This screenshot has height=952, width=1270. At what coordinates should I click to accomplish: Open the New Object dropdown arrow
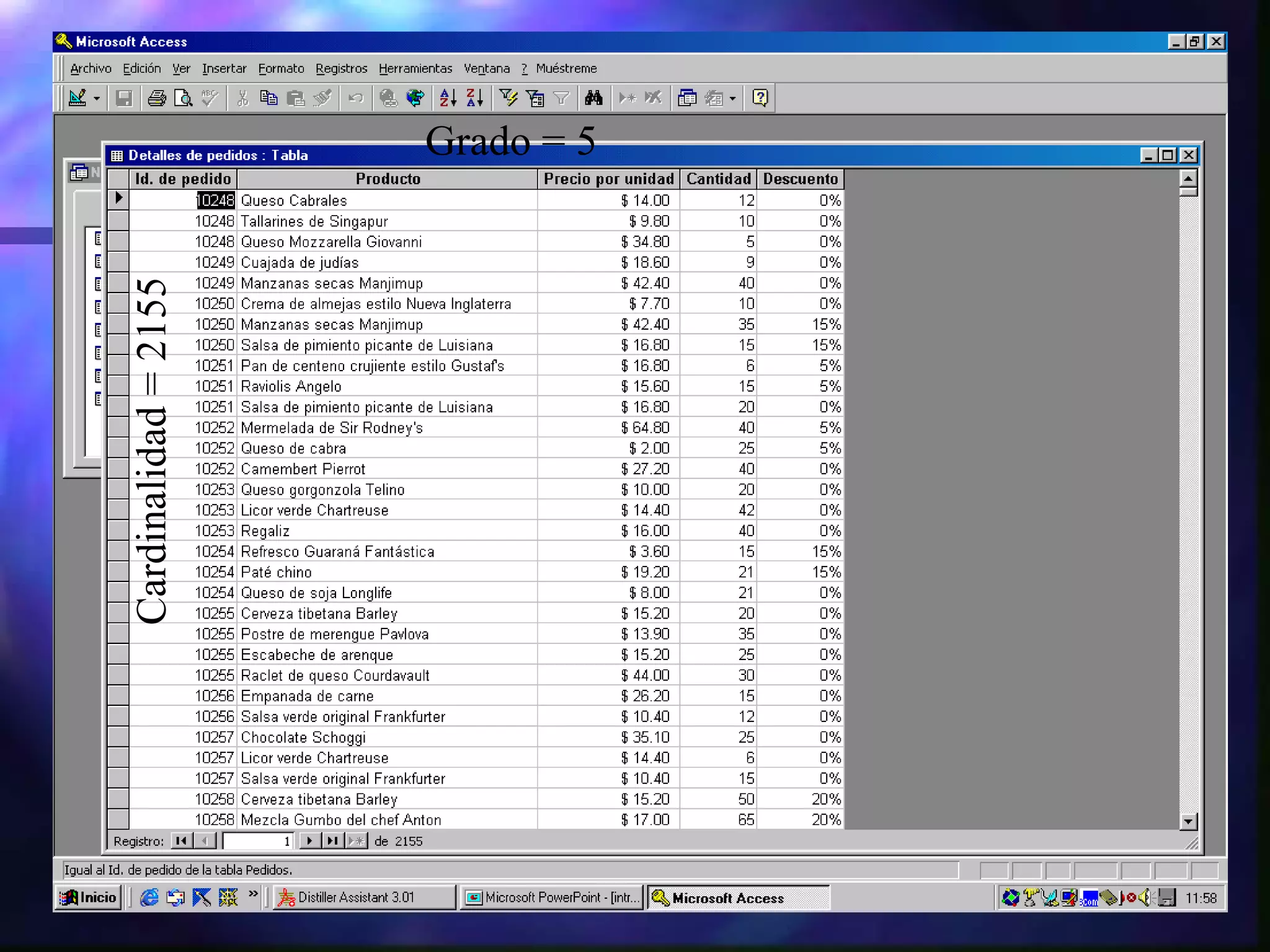click(733, 99)
